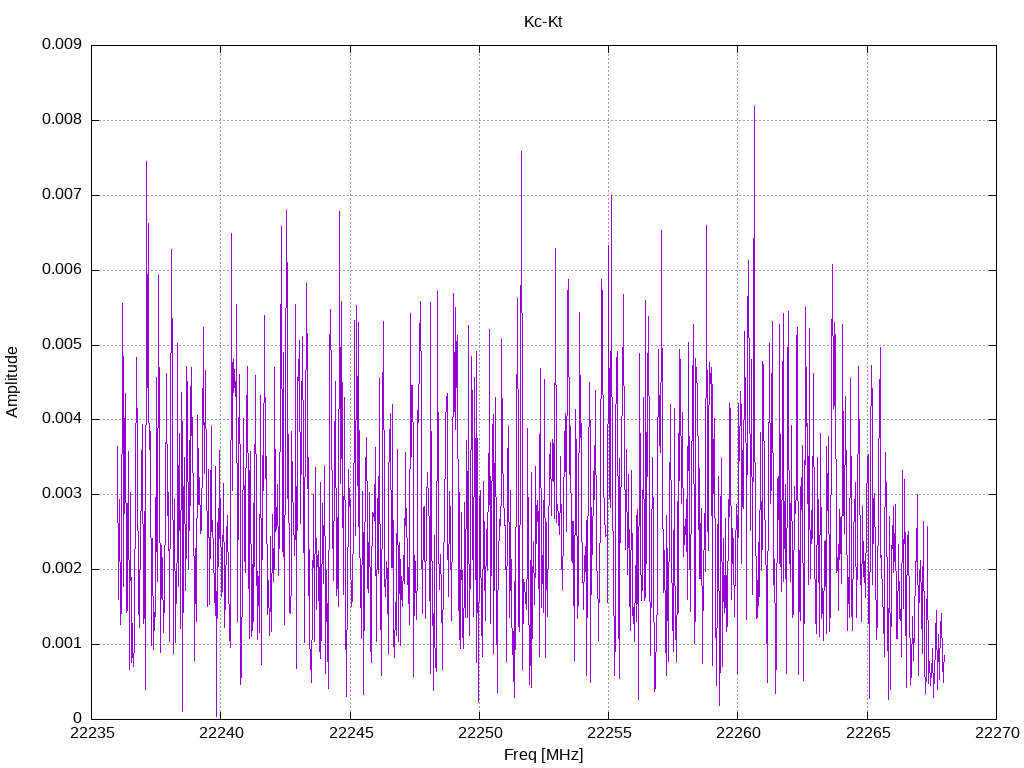Click the peak tip near 22237 MHz
The image size is (1024, 768).
[x=146, y=162]
